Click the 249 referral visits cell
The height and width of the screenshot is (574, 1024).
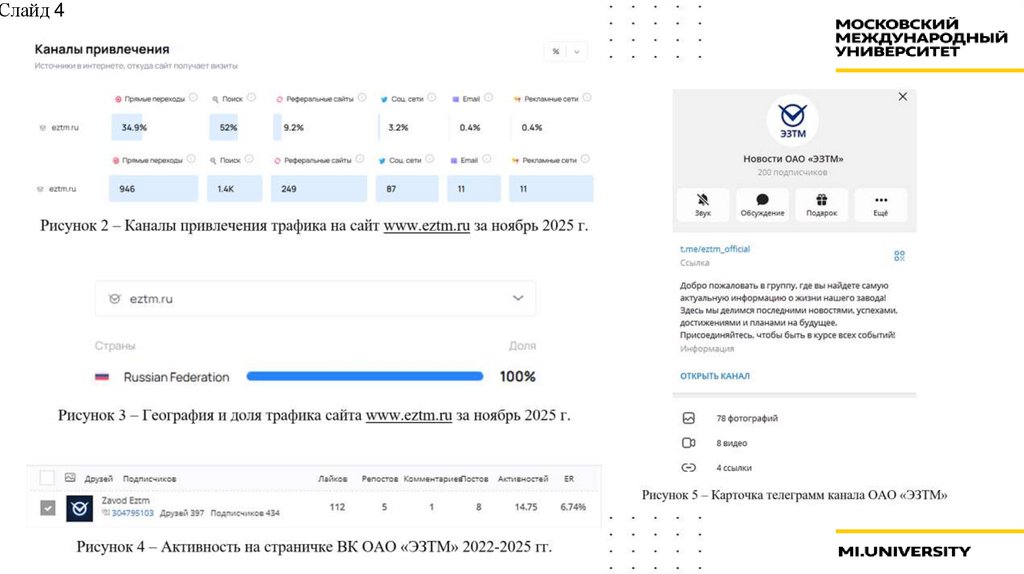(x=319, y=189)
